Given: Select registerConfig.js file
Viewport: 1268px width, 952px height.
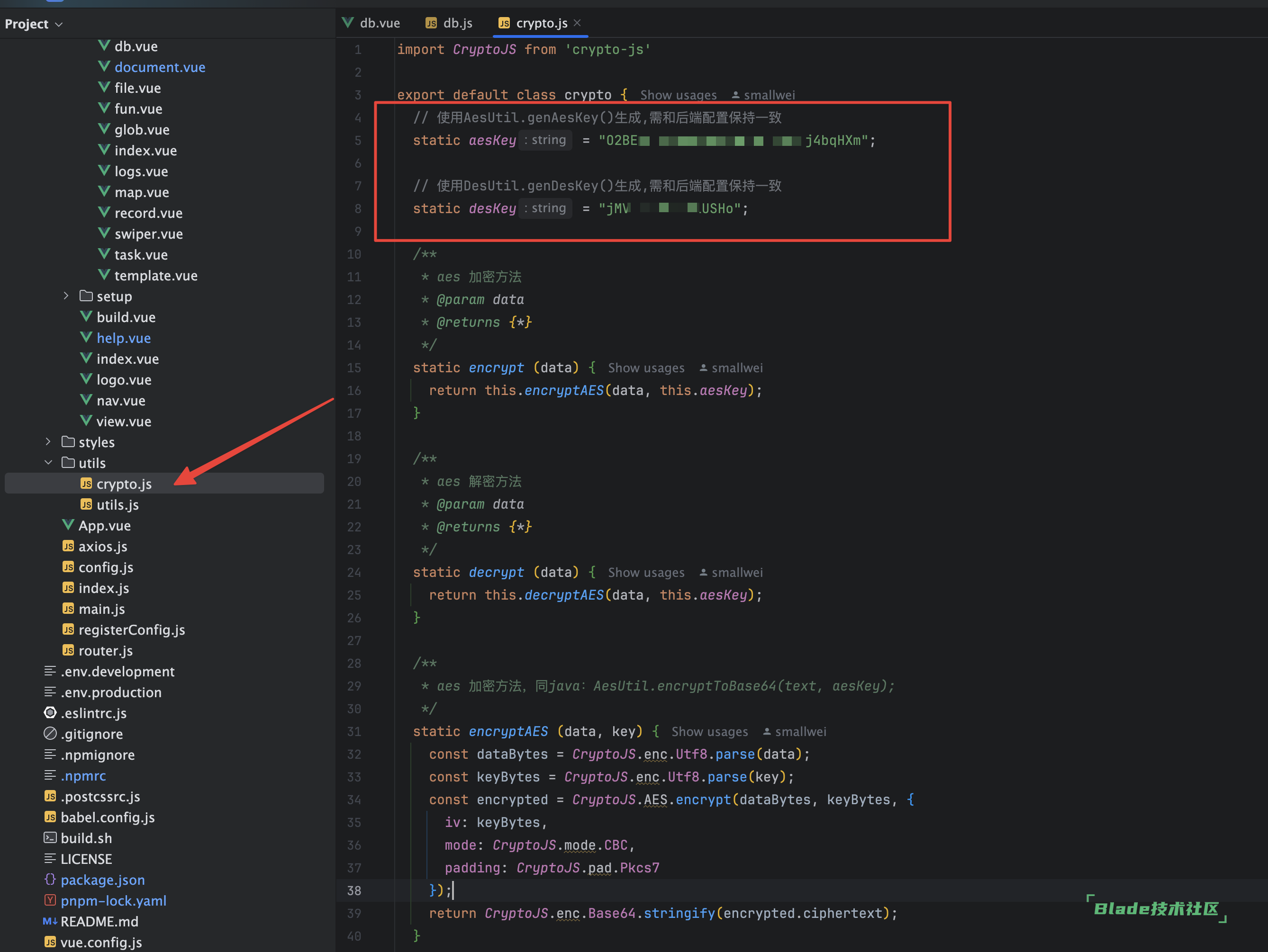Looking at the screenshot, I should [132, 629].
